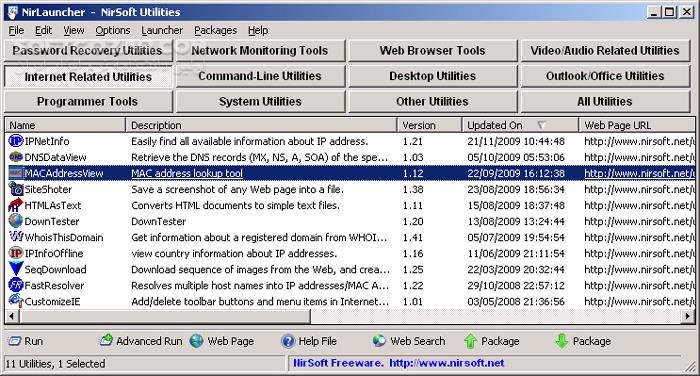Select the SiteShoter row name
This screenshot has width=700, height=376.
click(x=48, y=189)
